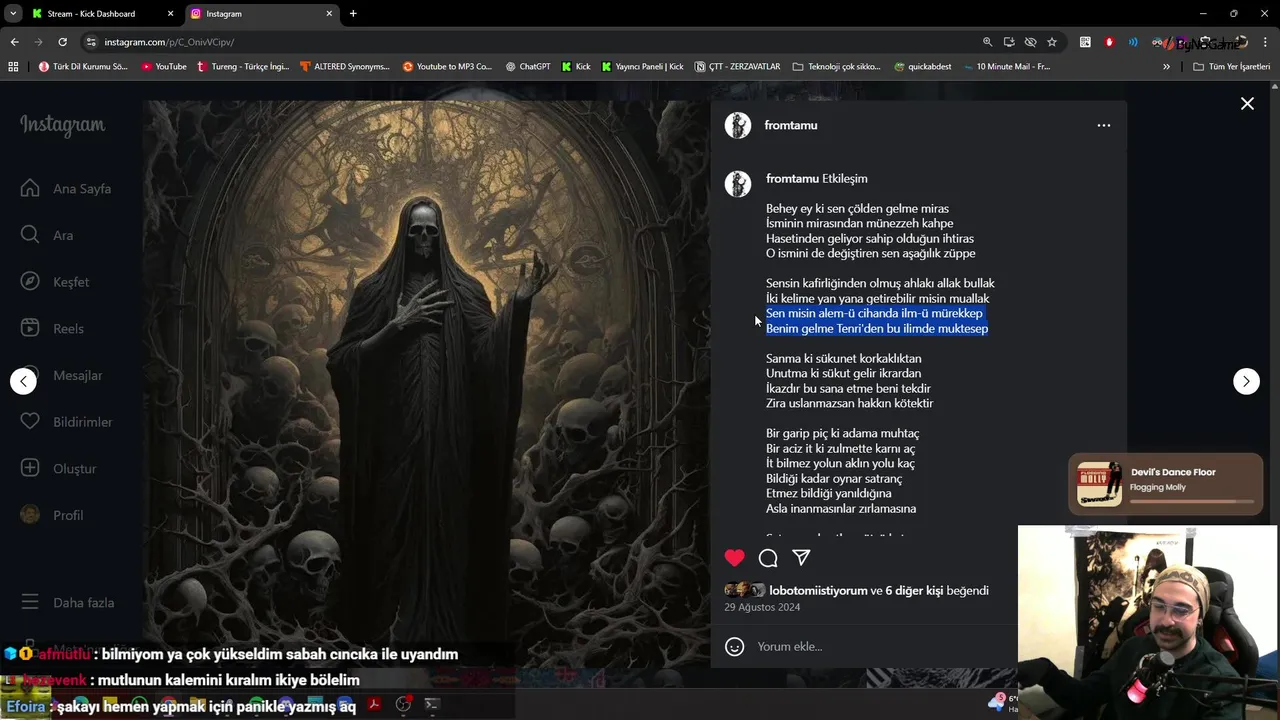
Task: Expand Teknoloji çok sikko bookmark folder
Action: [x=836, y=67]
